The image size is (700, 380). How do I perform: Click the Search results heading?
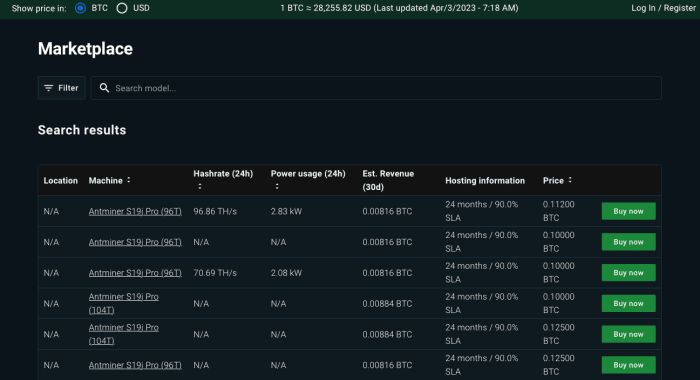click(82, 130)
